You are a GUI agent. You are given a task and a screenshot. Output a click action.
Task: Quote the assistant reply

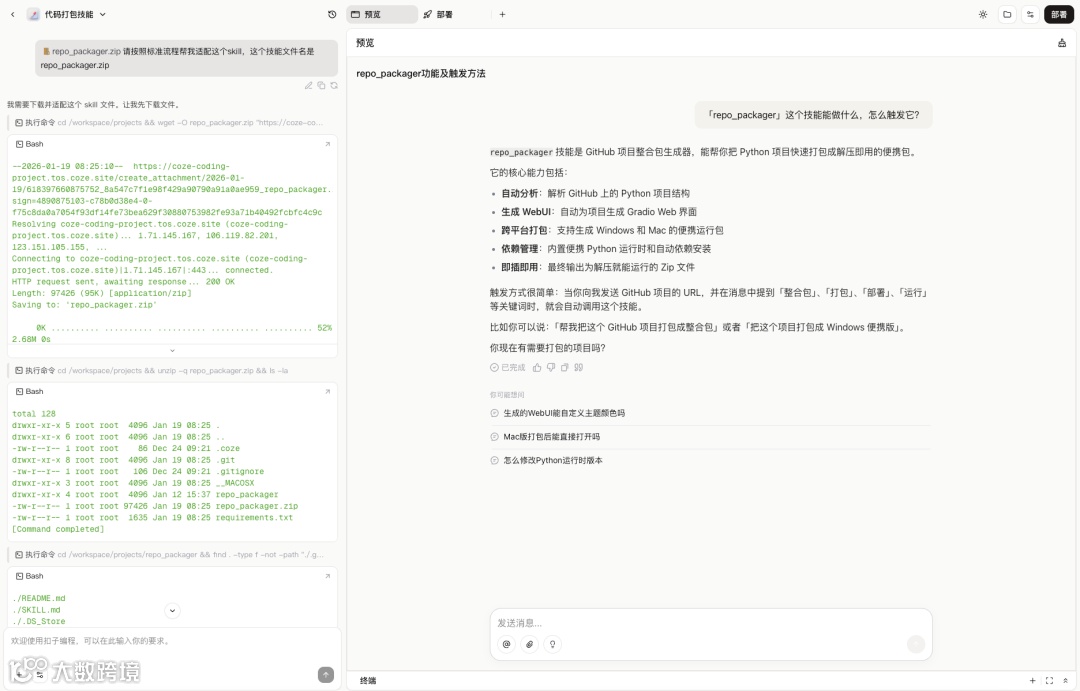[579, 367]
